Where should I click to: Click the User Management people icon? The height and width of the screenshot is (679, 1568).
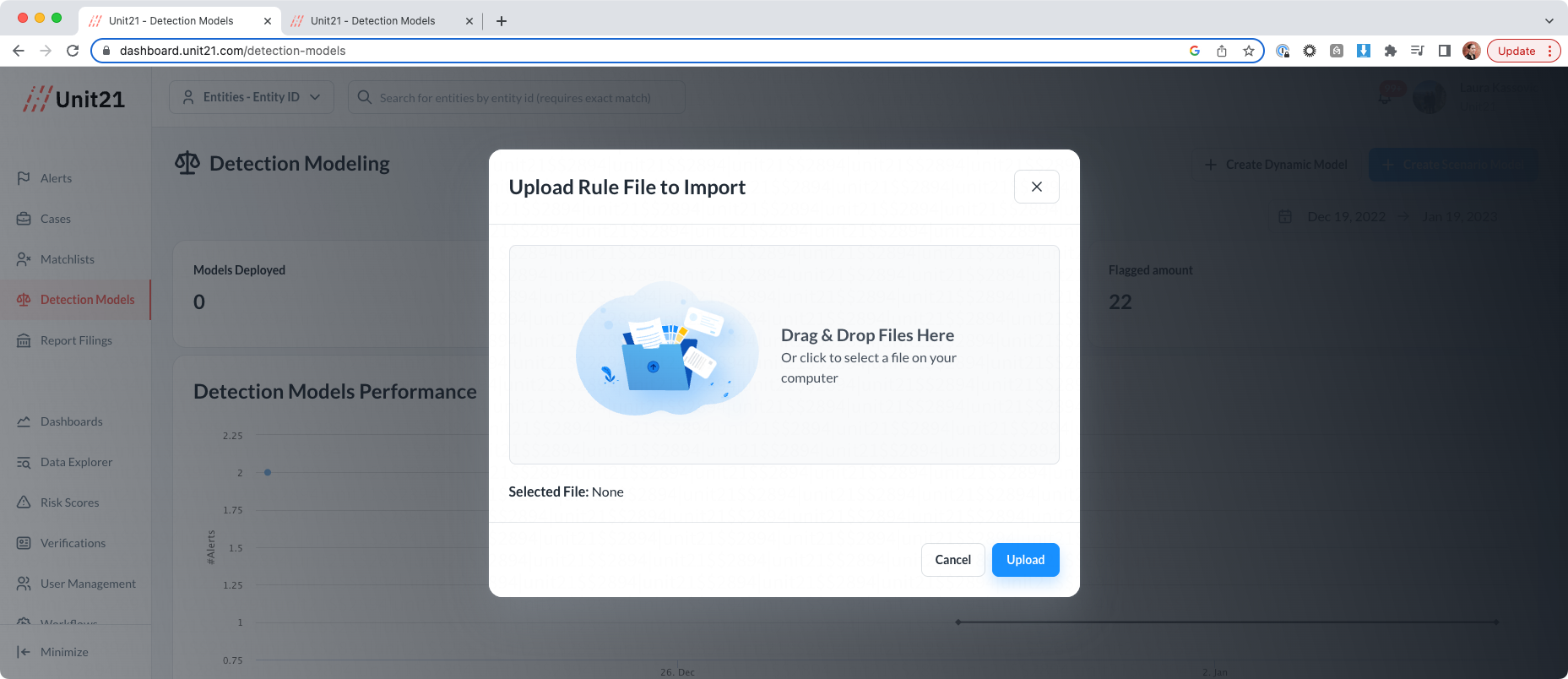pos(24,584)
